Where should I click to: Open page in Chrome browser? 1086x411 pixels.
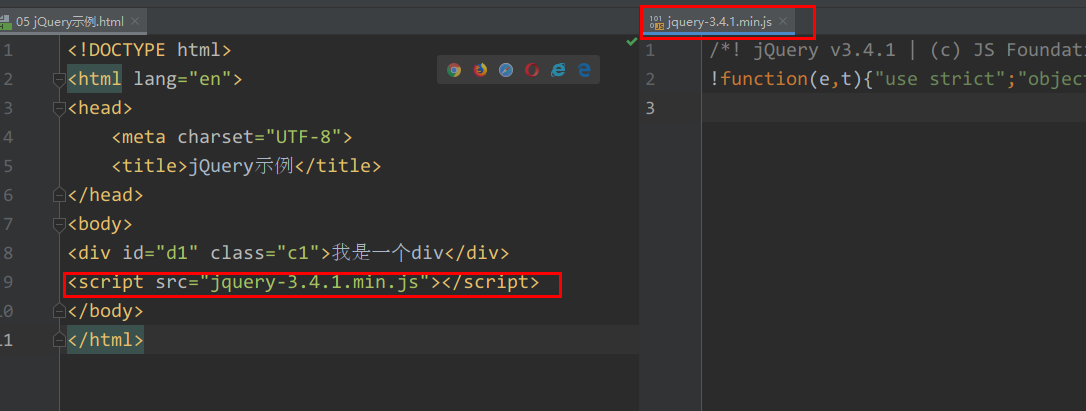pyautogui.click(x=454, y=69)
